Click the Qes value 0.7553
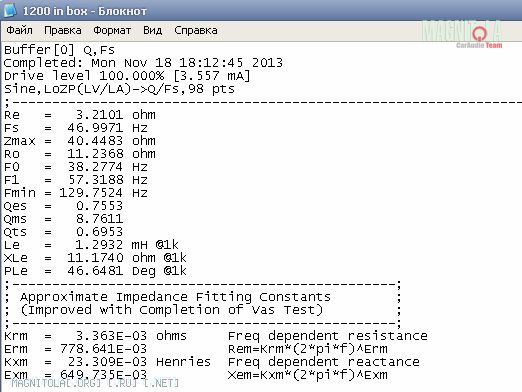Image resolution: width=522 pixels, height=392 pixels. [x=99, y=206]
